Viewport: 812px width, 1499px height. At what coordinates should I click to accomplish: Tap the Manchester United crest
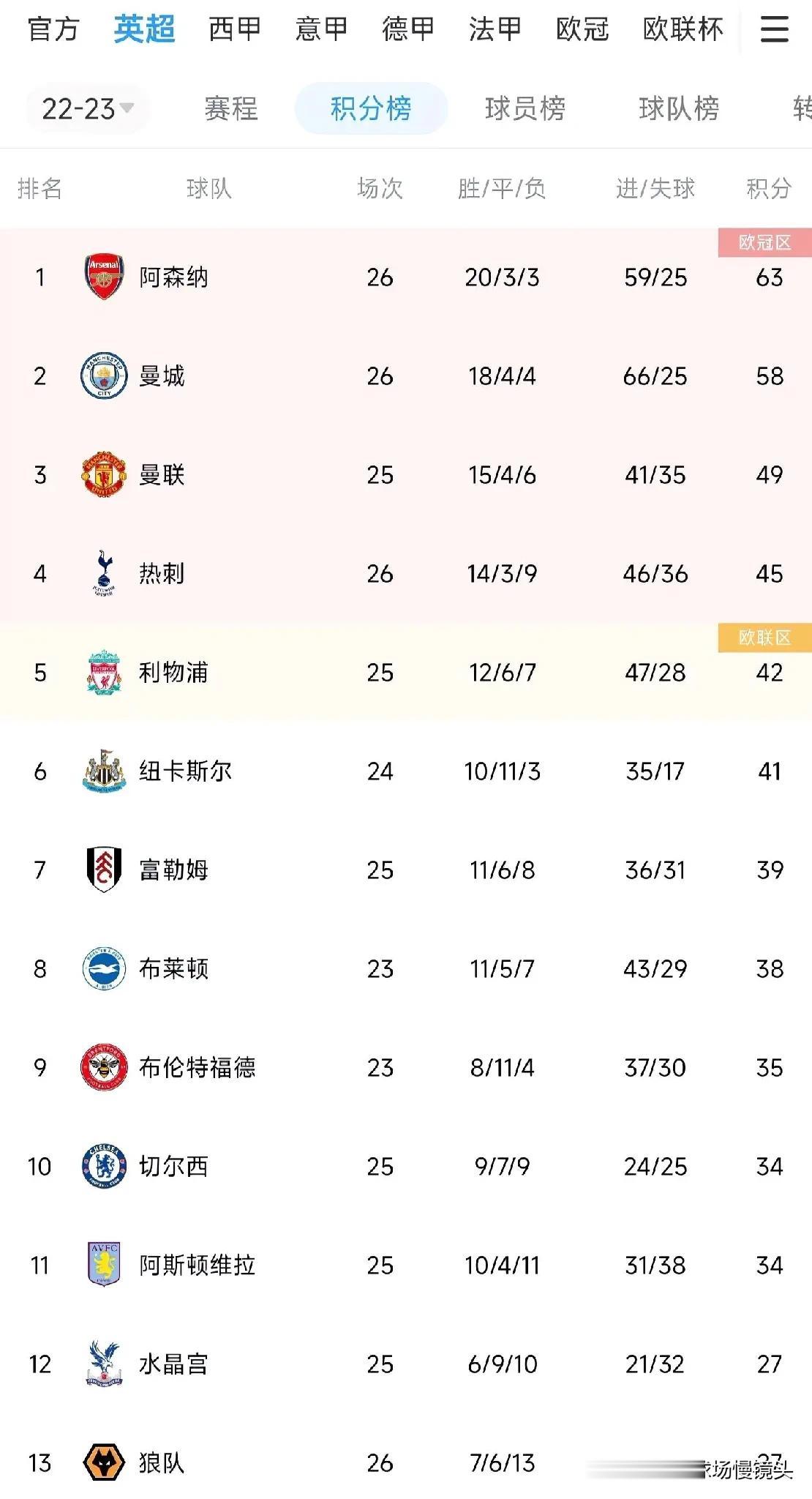pos(104,474)
